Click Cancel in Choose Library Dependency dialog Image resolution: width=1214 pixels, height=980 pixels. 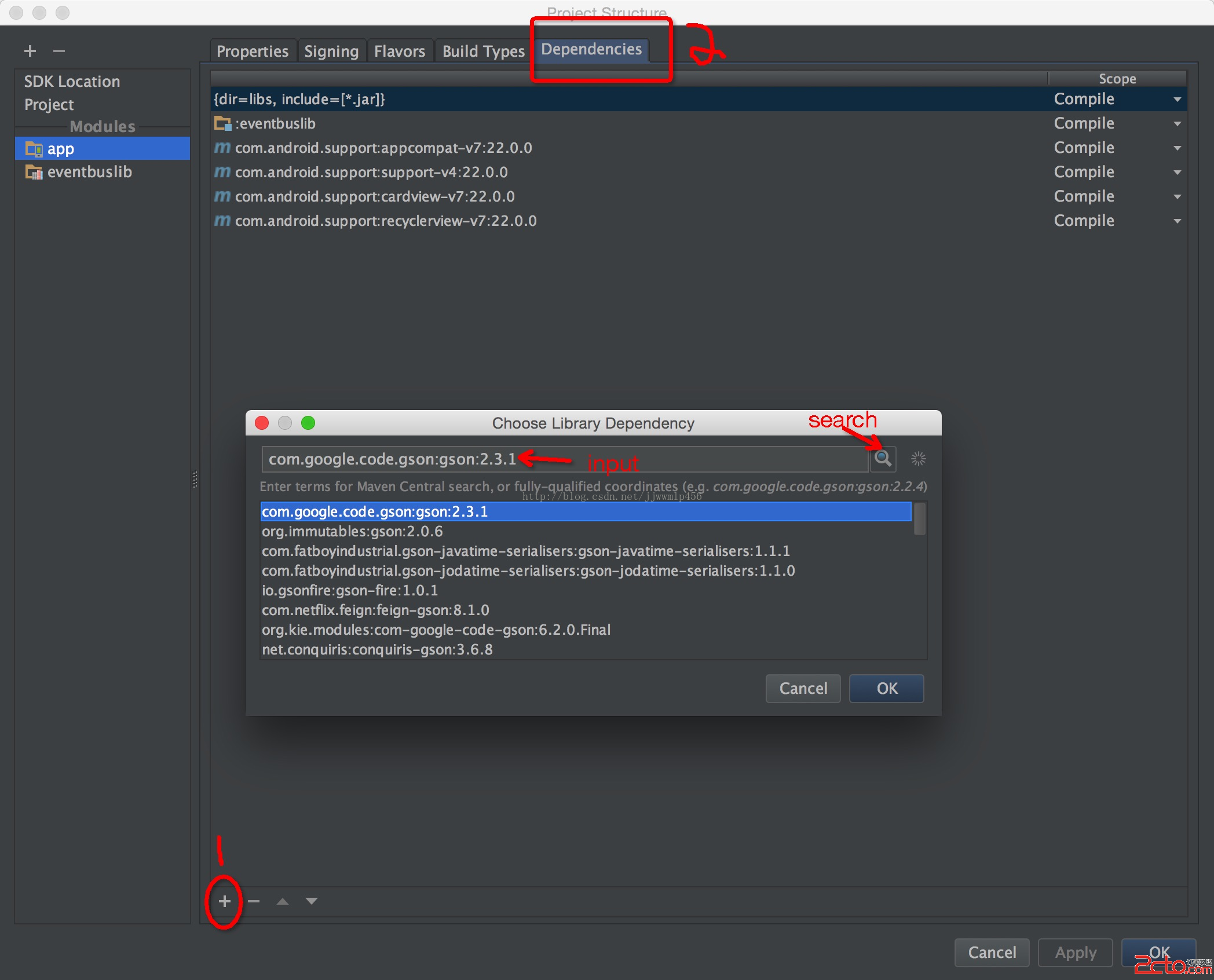pos(803,688)
